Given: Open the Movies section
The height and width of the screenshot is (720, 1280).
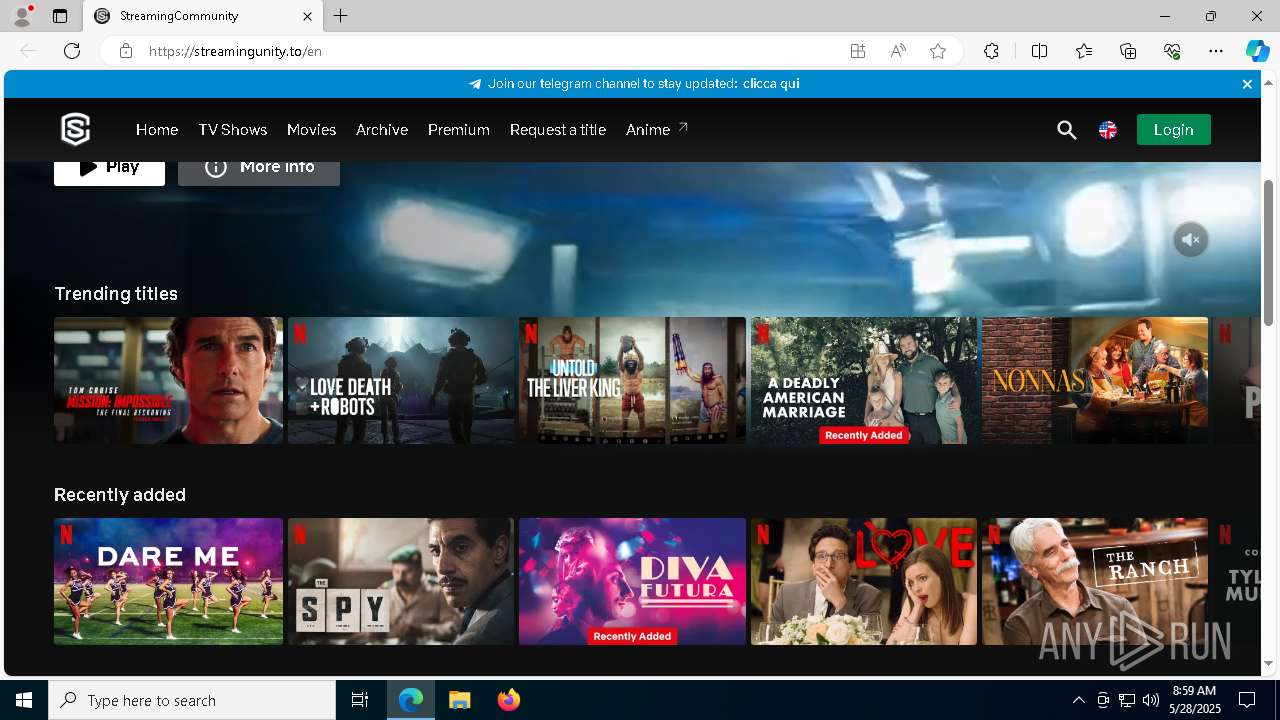Looking at the screenshot, I should coord(311,130).
